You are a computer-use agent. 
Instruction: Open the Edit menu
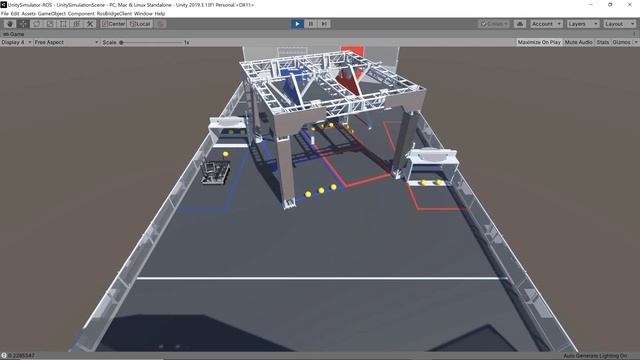[x=15, y=13]
